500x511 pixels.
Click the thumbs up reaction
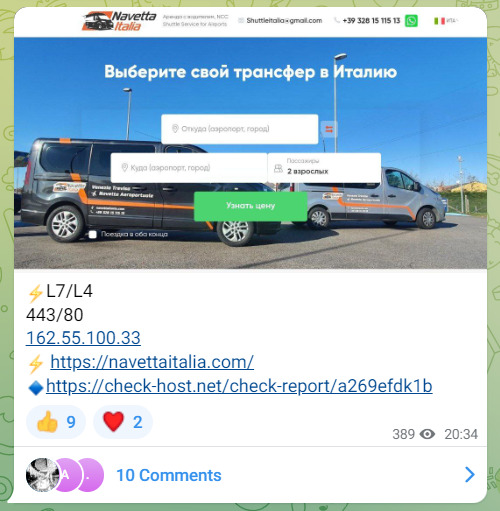(56, 422)
